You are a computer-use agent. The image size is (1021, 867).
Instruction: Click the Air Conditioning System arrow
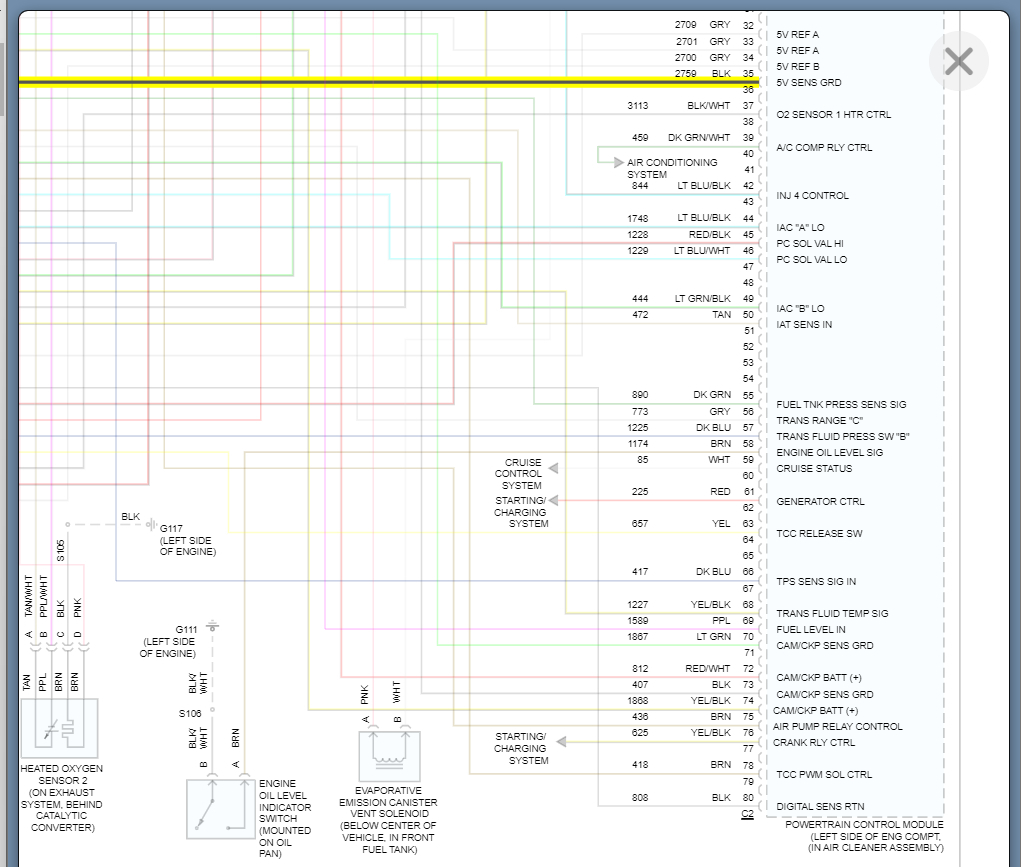[618, 162]
